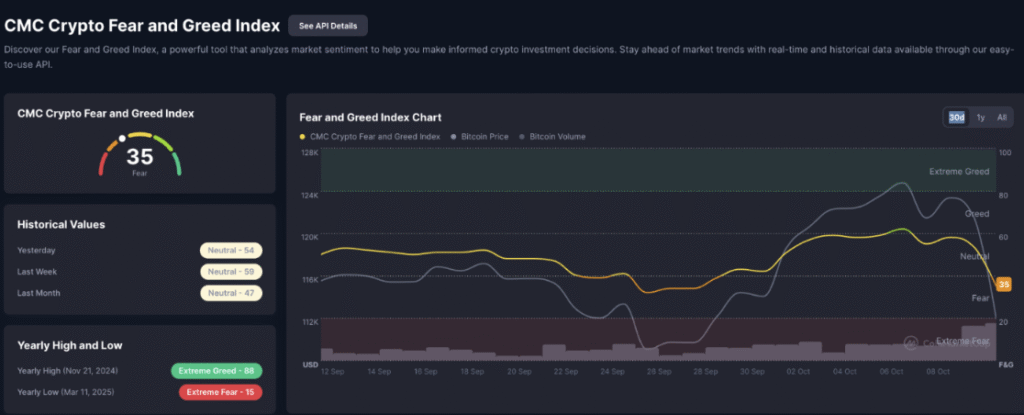Click the Extreme Greed zone label
Viewport: 1024px width, 415px height.
pos(959,171)
